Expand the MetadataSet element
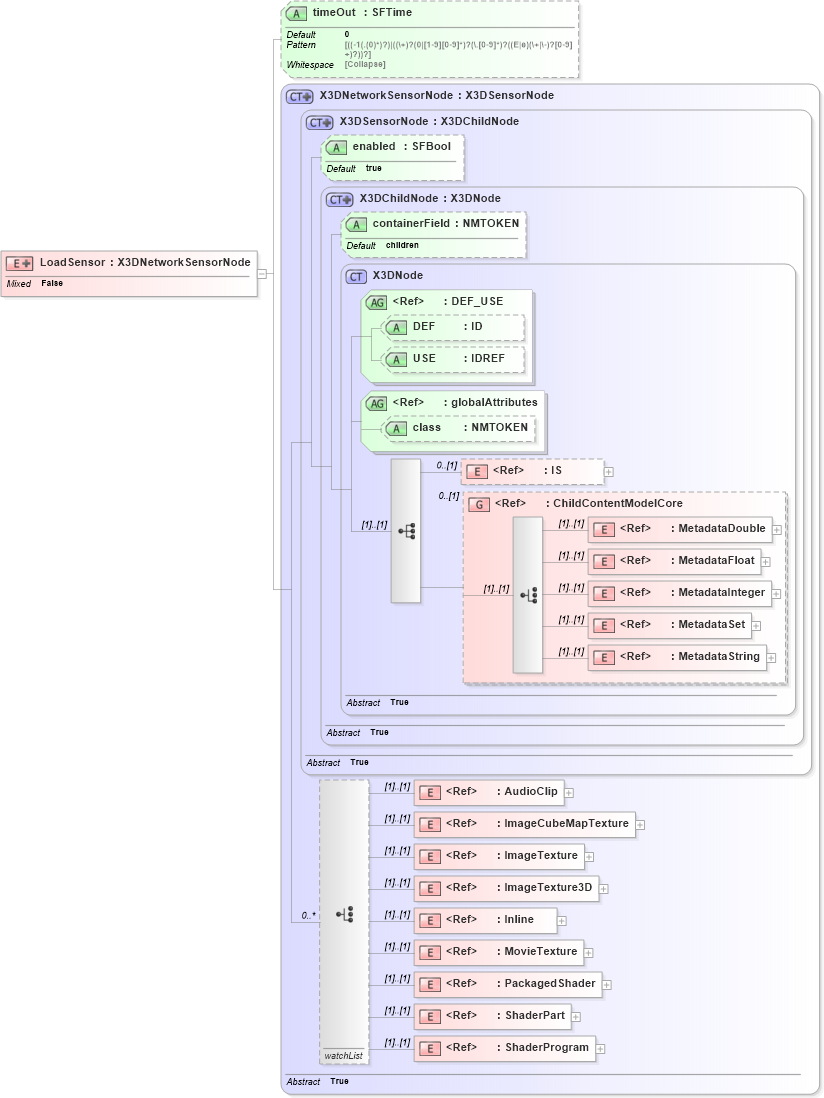 coord(756,626)
